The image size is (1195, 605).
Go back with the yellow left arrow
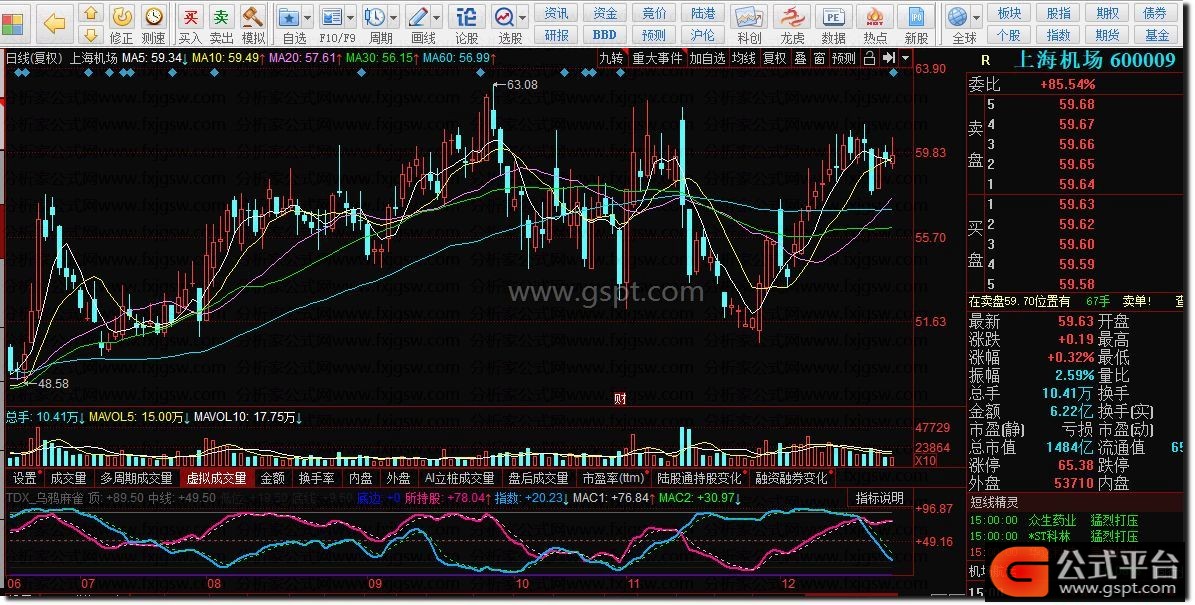pyautogui.click(x=54, y=24)
